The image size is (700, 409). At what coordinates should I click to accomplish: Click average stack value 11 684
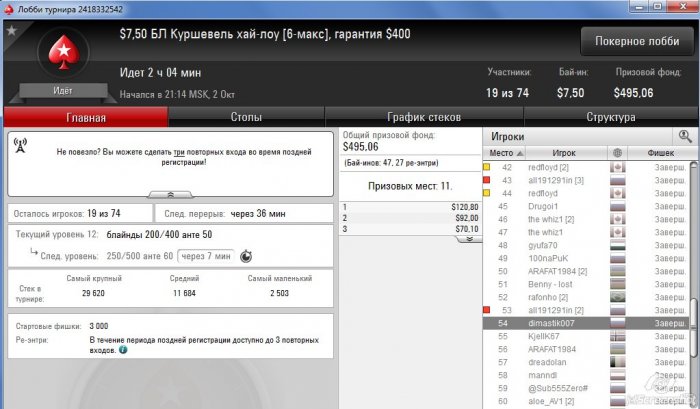coord(184,293)
